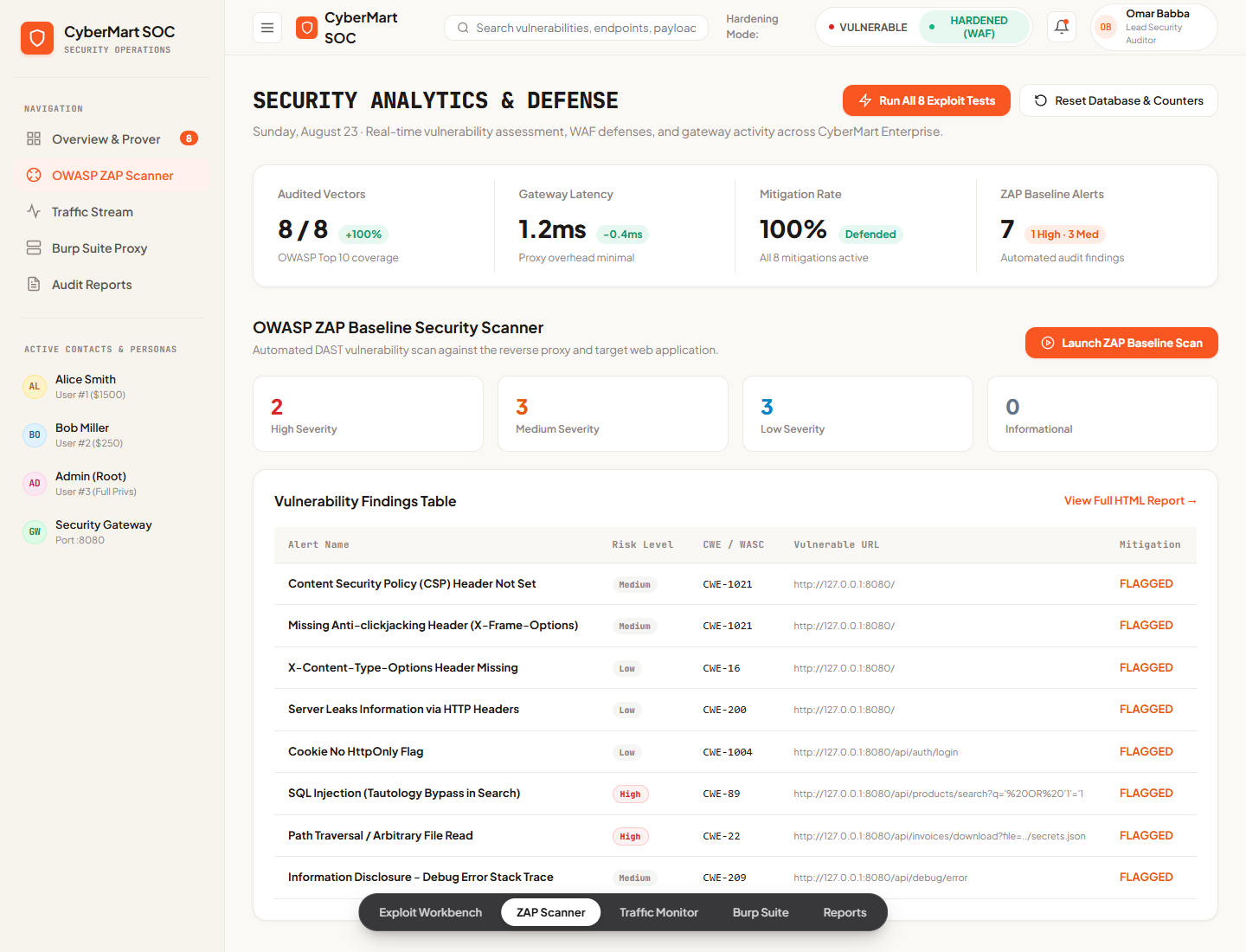Open the hamburger menu button
The width and height of the screenshot is (1246, 952).
267,28
